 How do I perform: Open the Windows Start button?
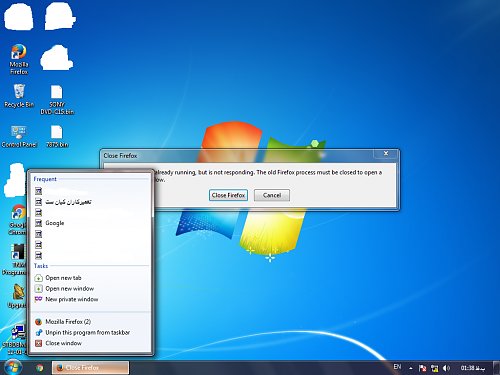(x=13, y=367)
